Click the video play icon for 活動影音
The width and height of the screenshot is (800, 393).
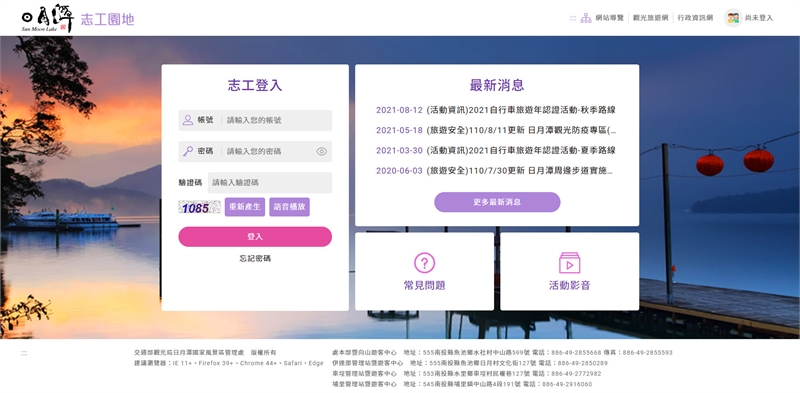click(569, 263)
